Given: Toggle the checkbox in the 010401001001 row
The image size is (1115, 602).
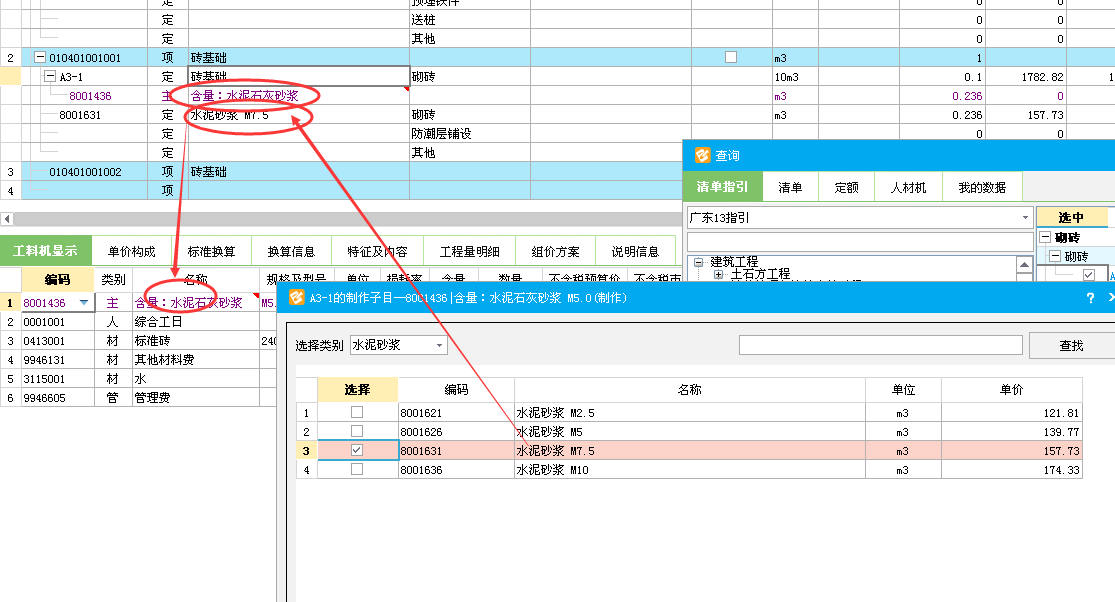Looking at the screenshot, I should tap(731, 58).
